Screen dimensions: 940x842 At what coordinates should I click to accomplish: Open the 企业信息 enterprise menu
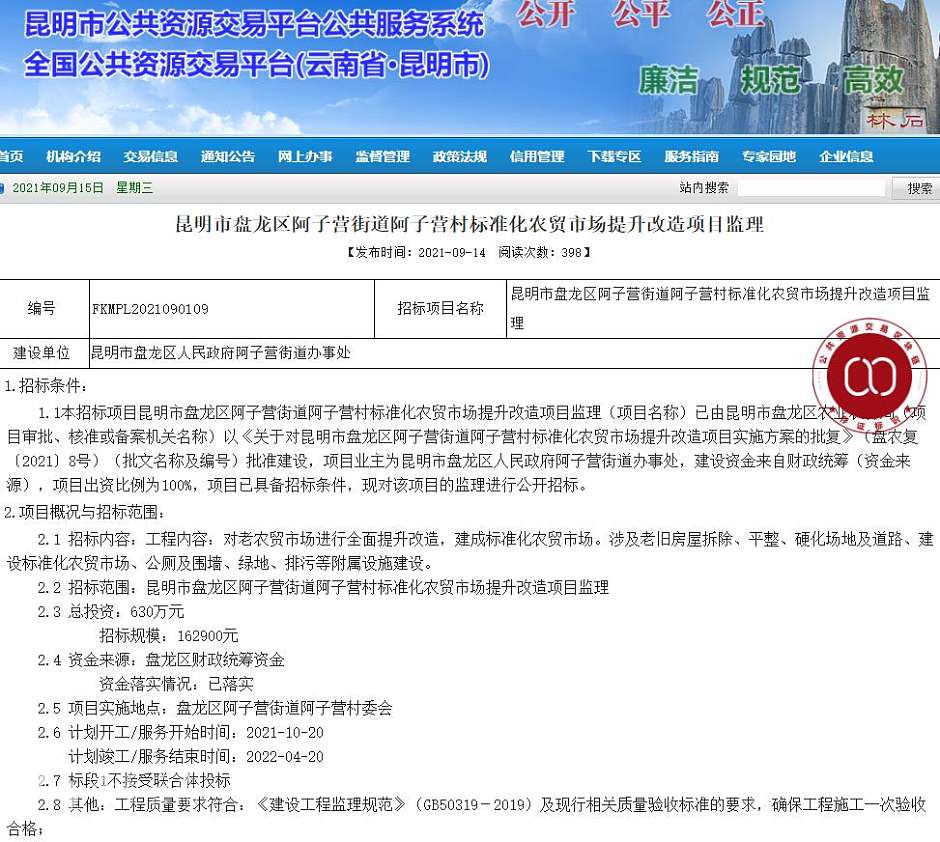click(x=845, y=156)
